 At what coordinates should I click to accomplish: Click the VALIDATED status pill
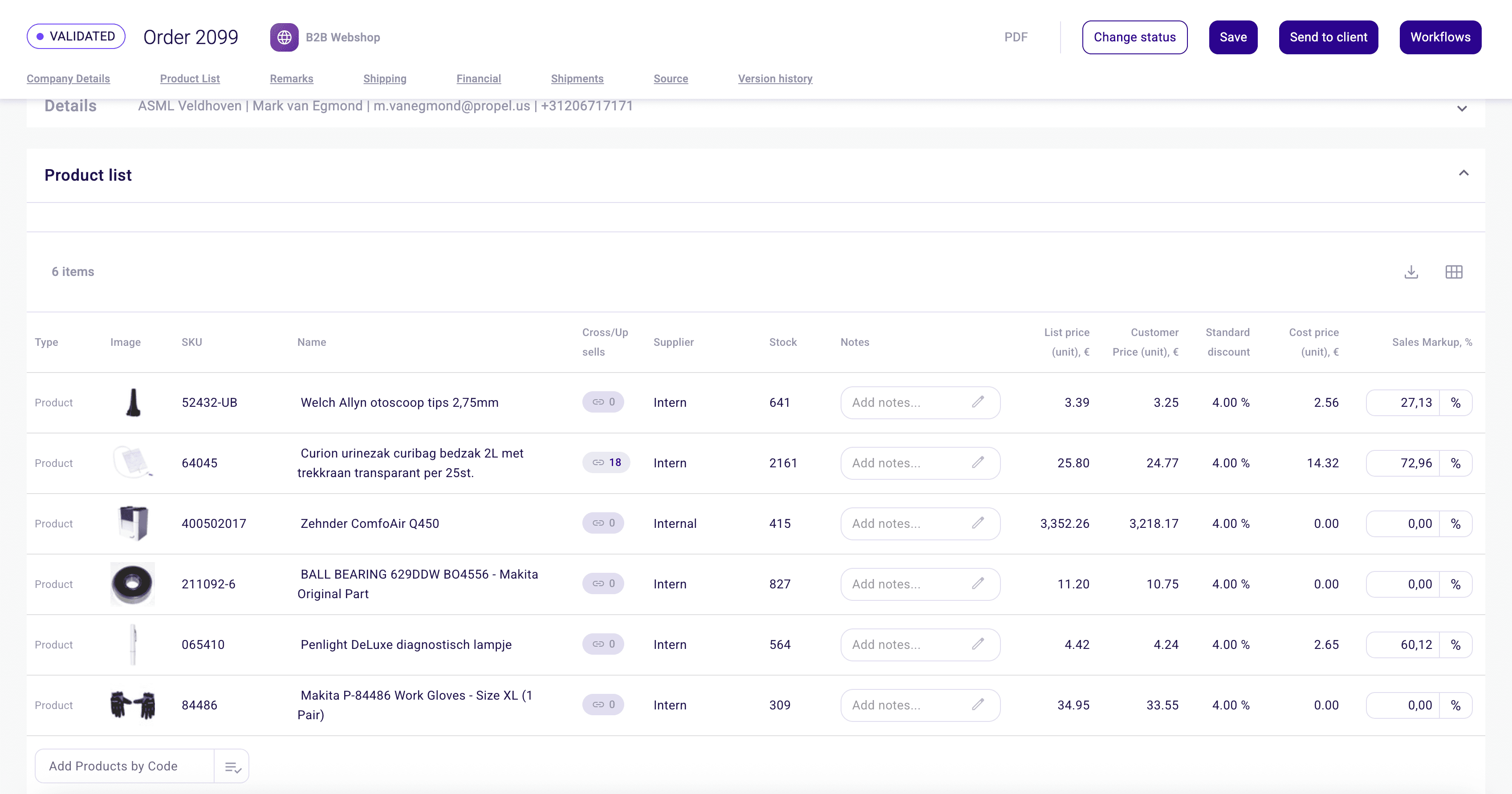point(76,36)
